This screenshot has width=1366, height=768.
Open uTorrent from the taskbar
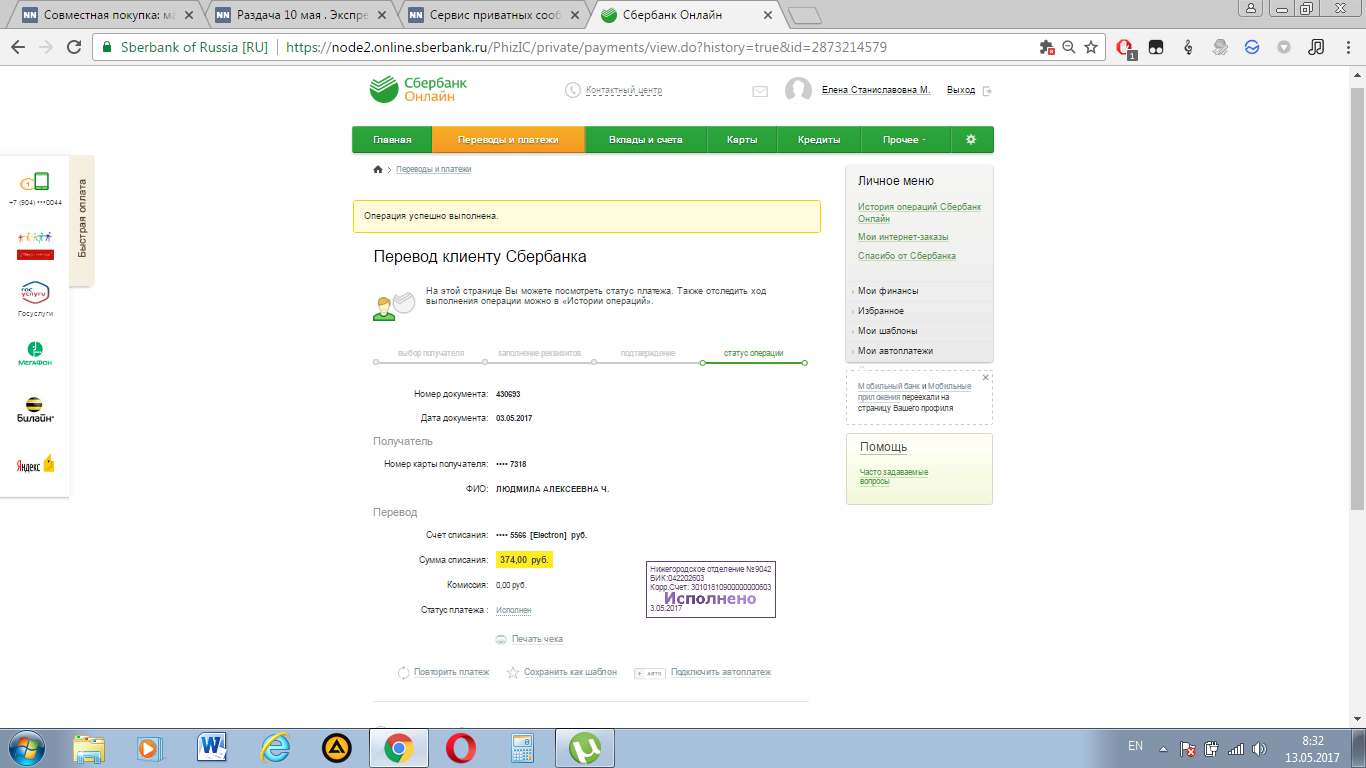tap(583, 747)
